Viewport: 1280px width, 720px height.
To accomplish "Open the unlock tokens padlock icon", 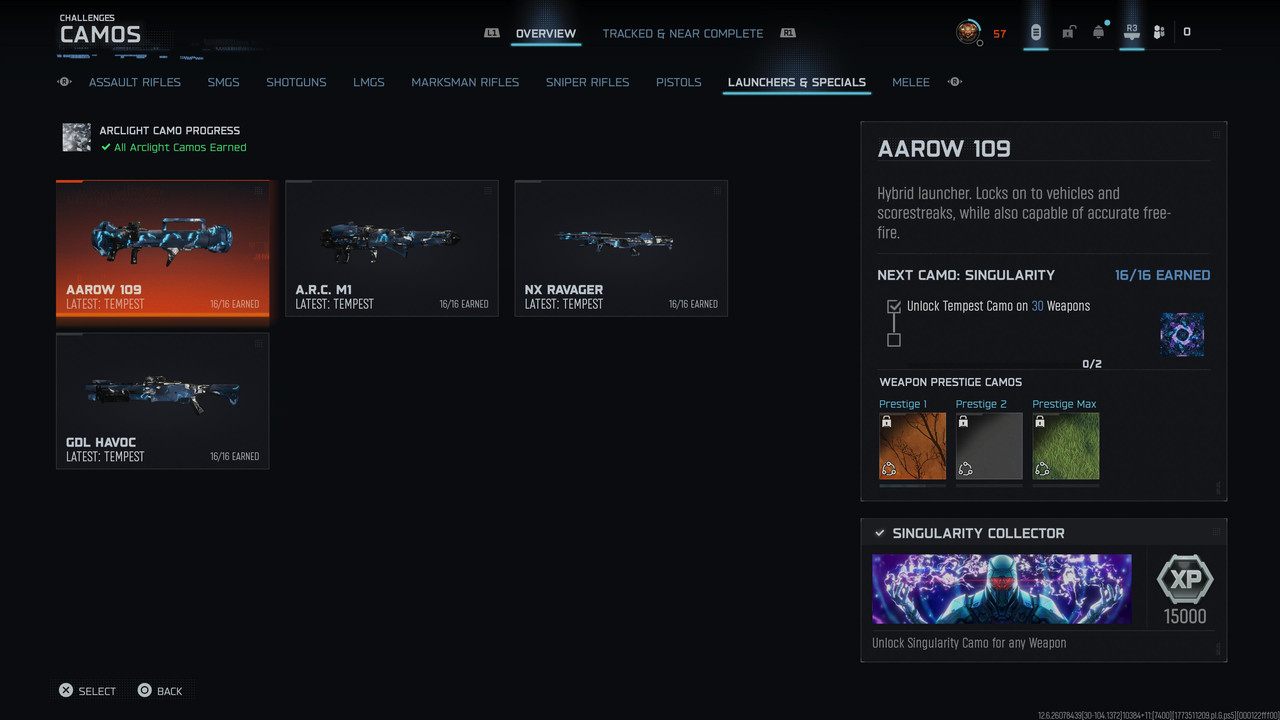I will [1068, 32].
